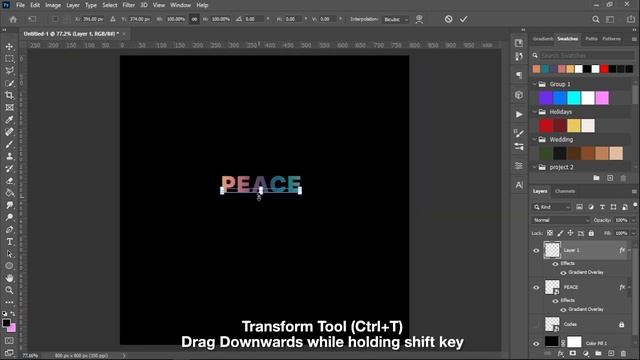Collapse the Group 1 swatch folder
This screenshot has width=640, height=360.
coord(534,84)
